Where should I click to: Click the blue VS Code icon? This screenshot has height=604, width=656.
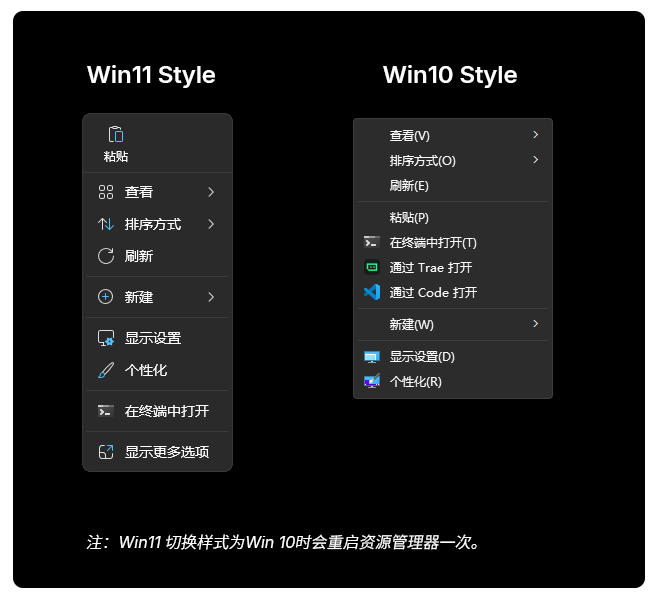(372, 292)
